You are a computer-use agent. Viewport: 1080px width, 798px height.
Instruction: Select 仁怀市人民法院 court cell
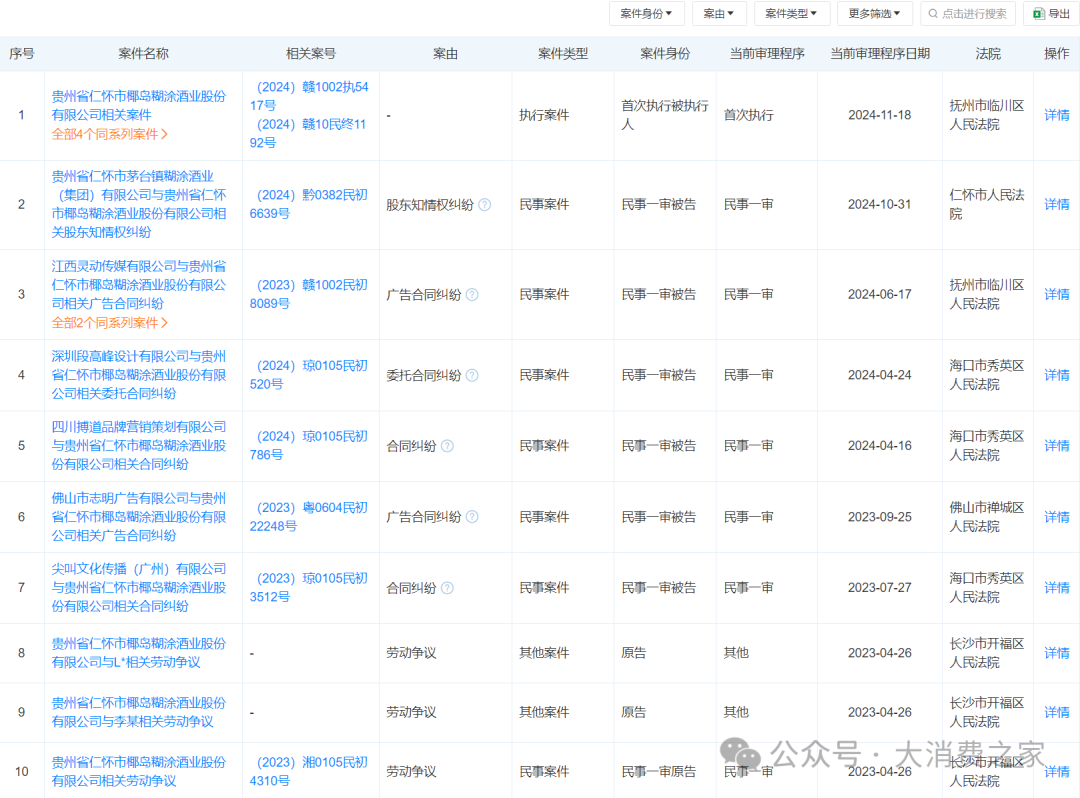987,204
